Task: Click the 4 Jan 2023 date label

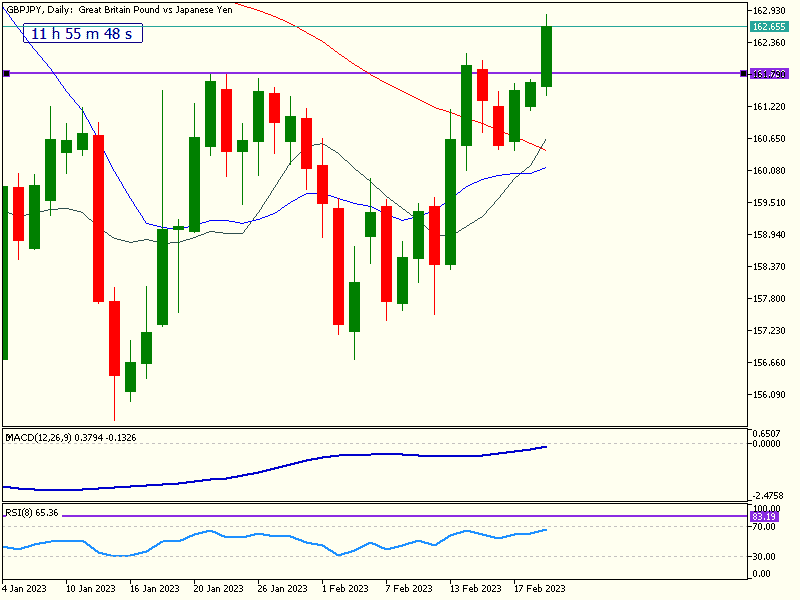Action: 25,588
